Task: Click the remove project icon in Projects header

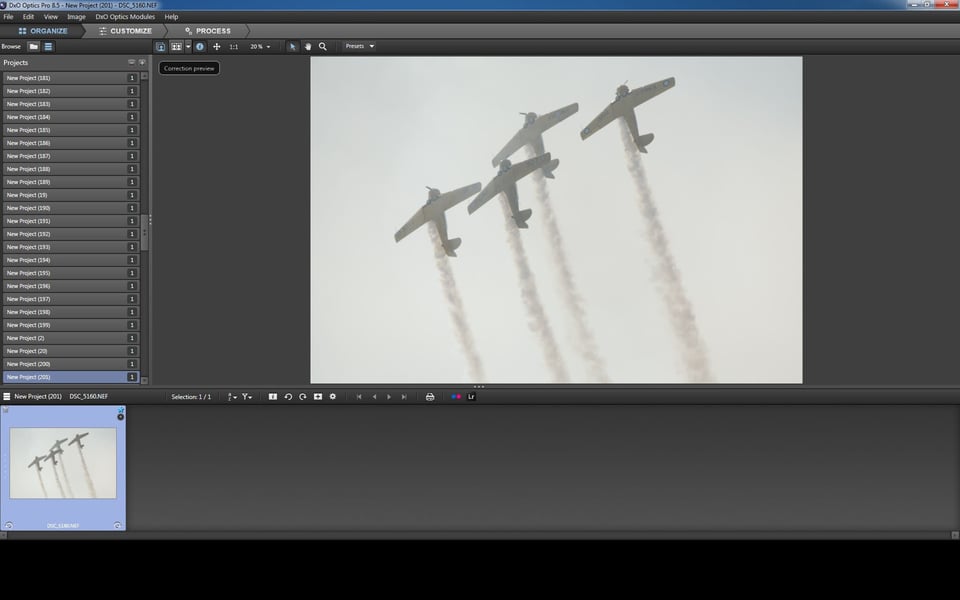Action: coord(131,62)
